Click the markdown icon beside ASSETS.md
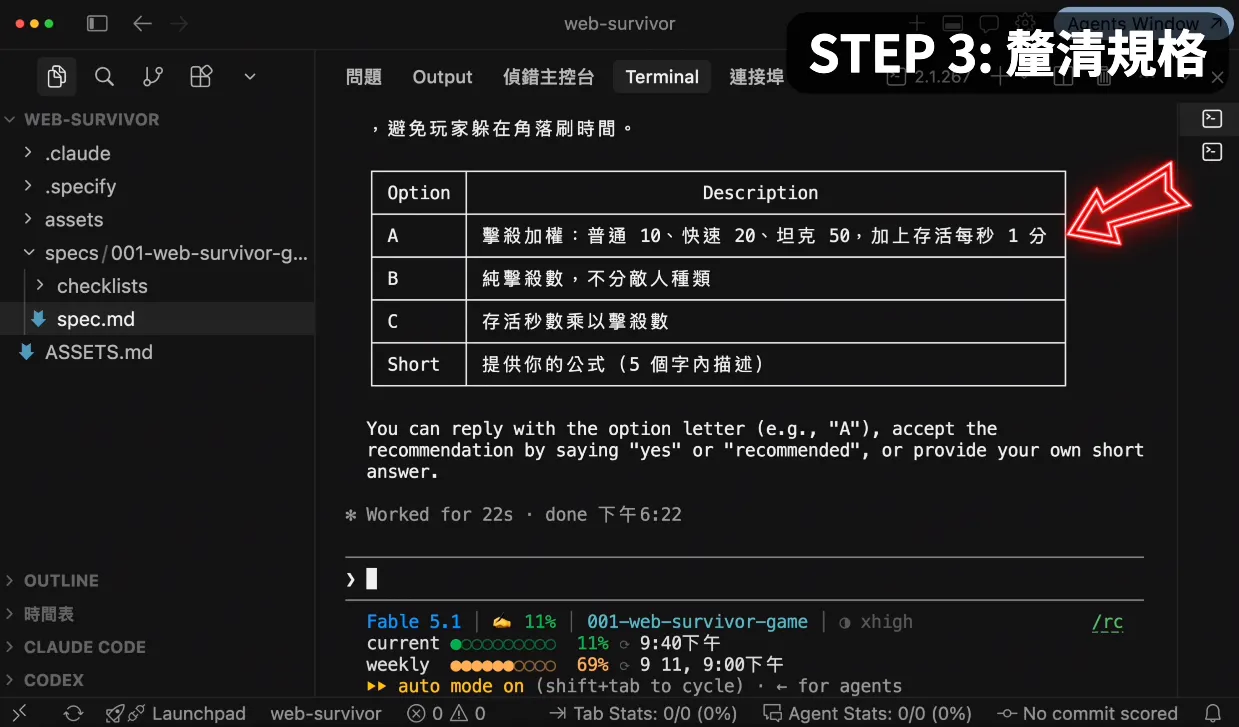 pos(27,352)
